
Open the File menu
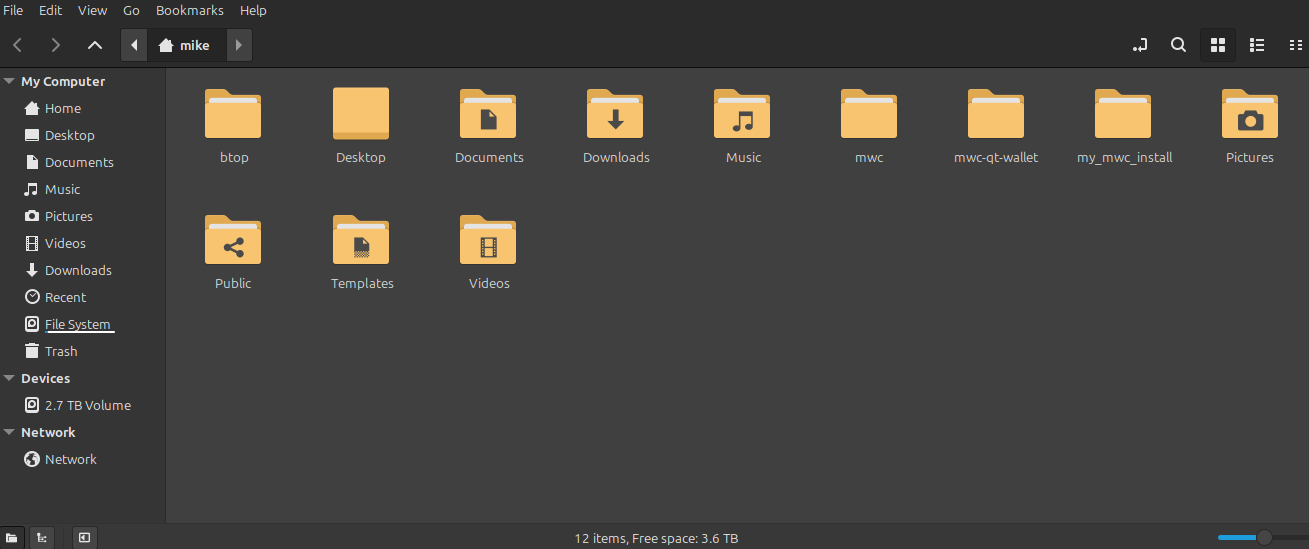[x=14, y=10]
